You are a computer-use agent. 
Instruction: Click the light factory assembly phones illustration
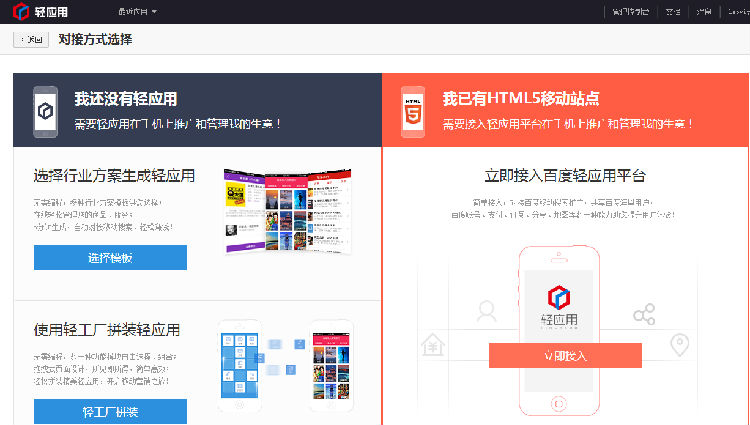[x=286, y=366]
